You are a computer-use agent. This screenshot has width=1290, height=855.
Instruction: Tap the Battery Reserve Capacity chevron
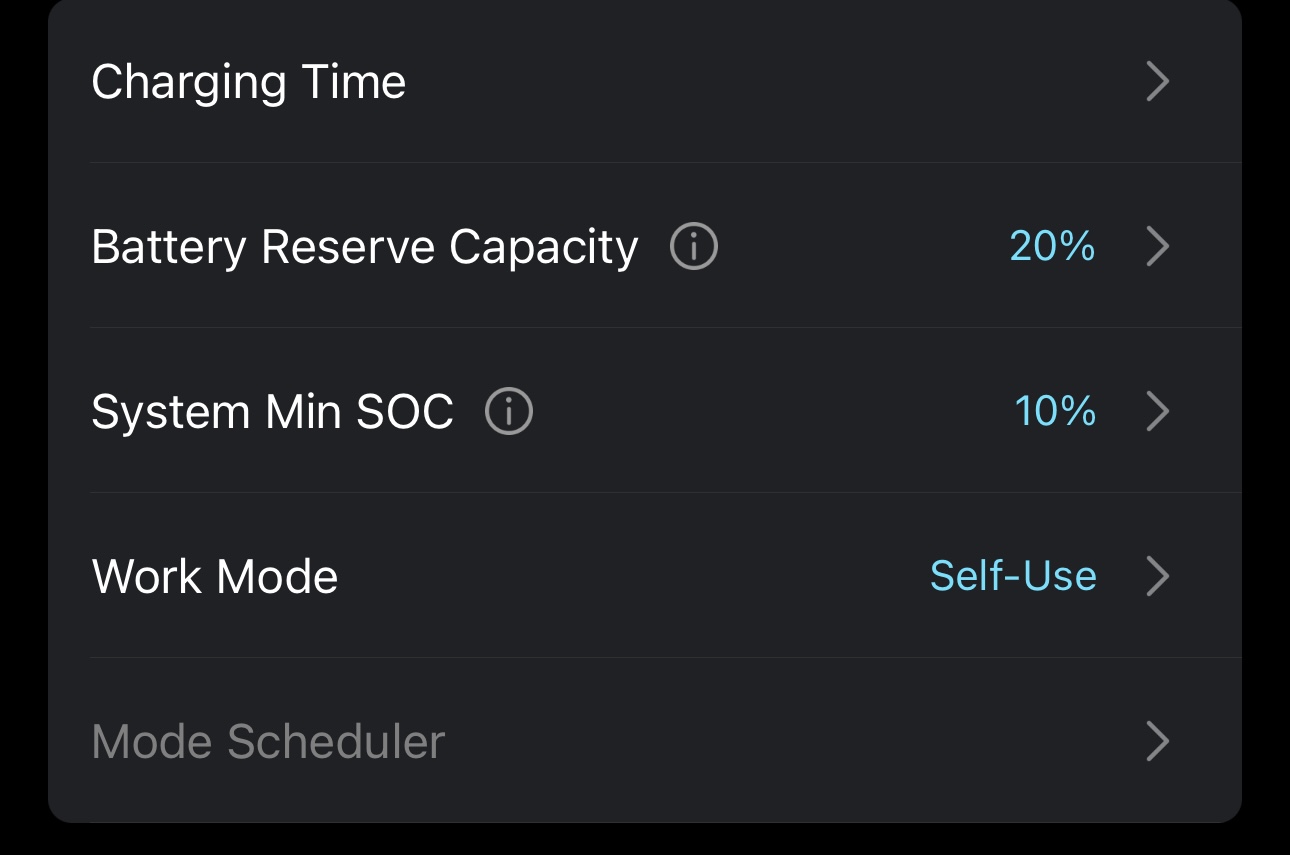point(1157,247)
